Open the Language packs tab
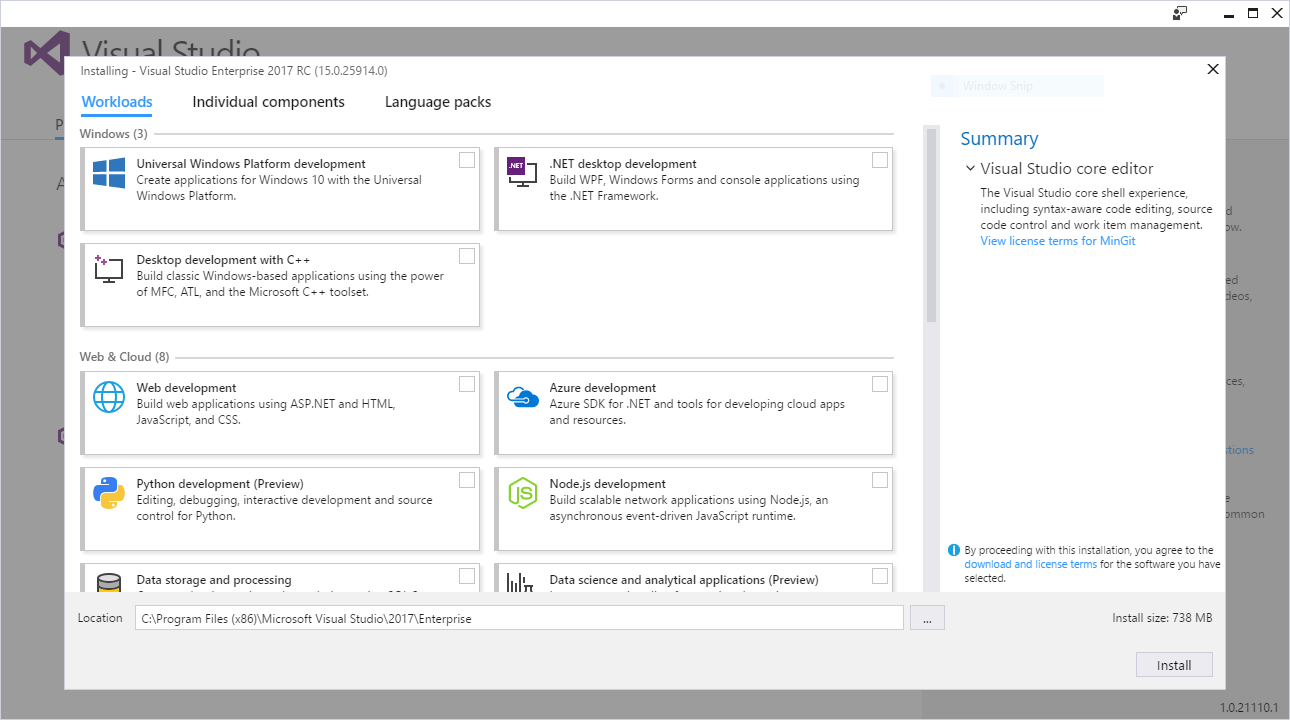Viewport: 1290px width, 720px height. coord(438,102)
